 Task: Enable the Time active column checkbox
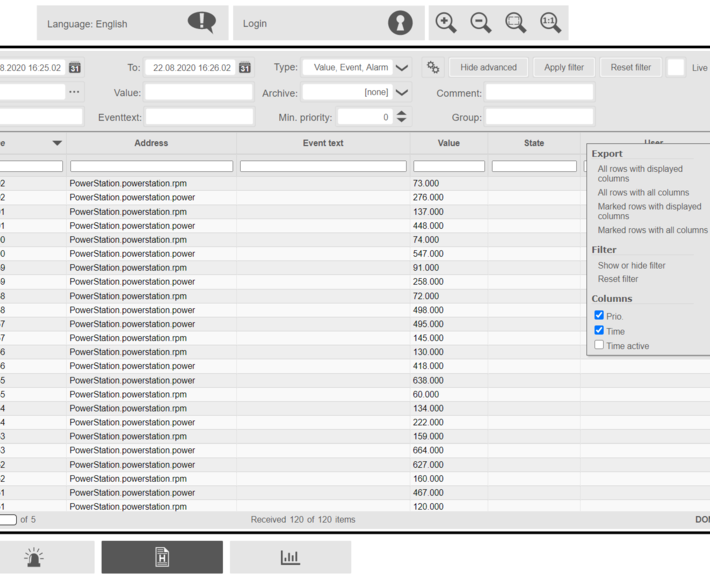point(599,345)
